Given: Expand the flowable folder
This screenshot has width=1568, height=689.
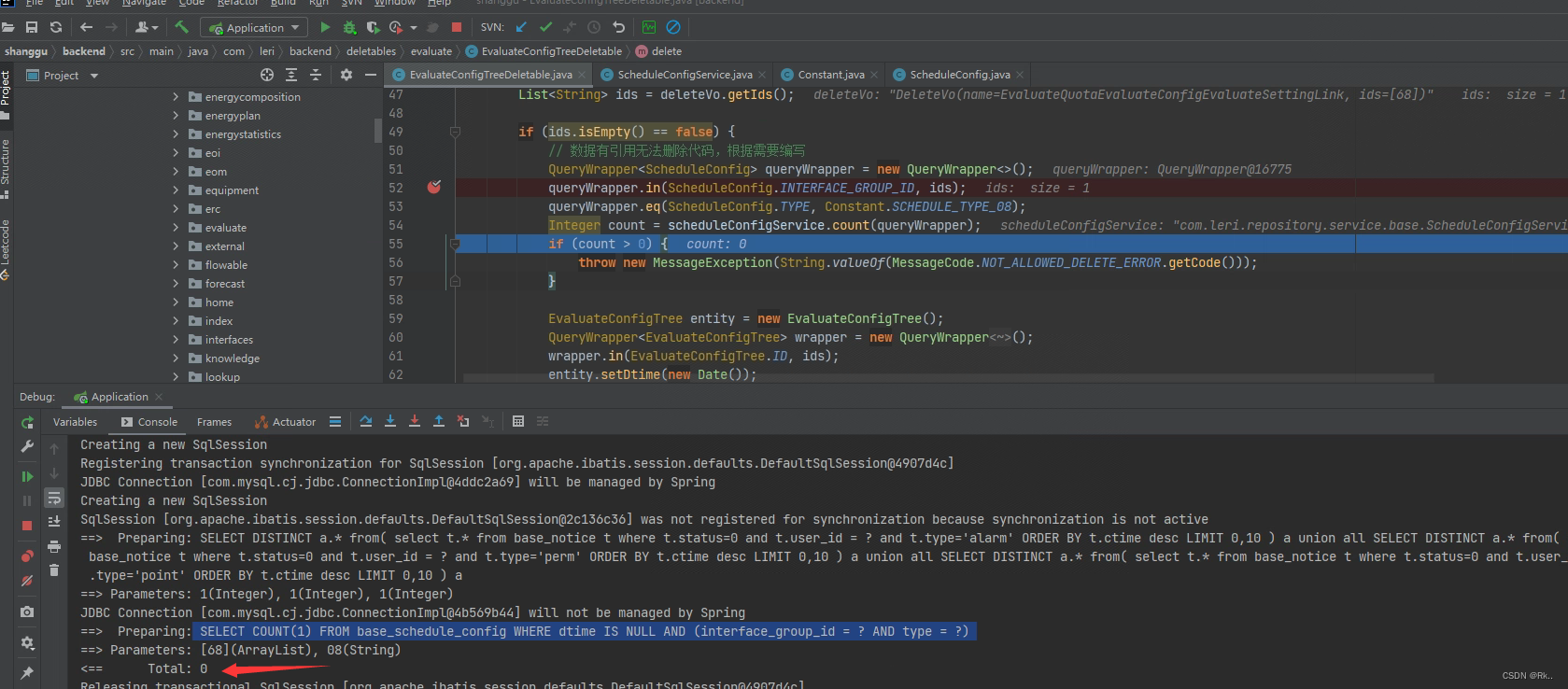Looking at the screenshot, I should click(176, 264).
